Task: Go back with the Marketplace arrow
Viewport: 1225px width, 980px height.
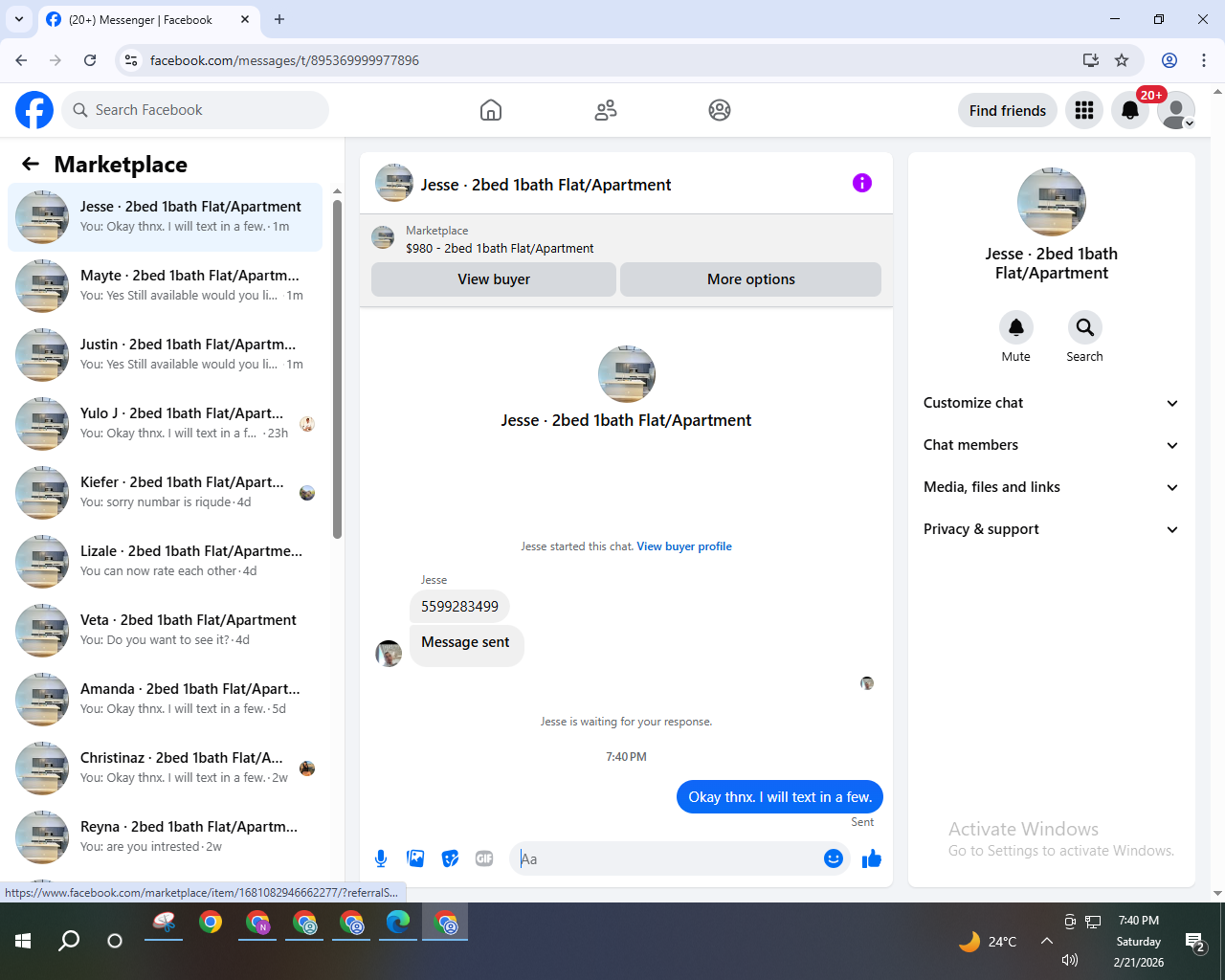Action: click(x=31, y=164)
